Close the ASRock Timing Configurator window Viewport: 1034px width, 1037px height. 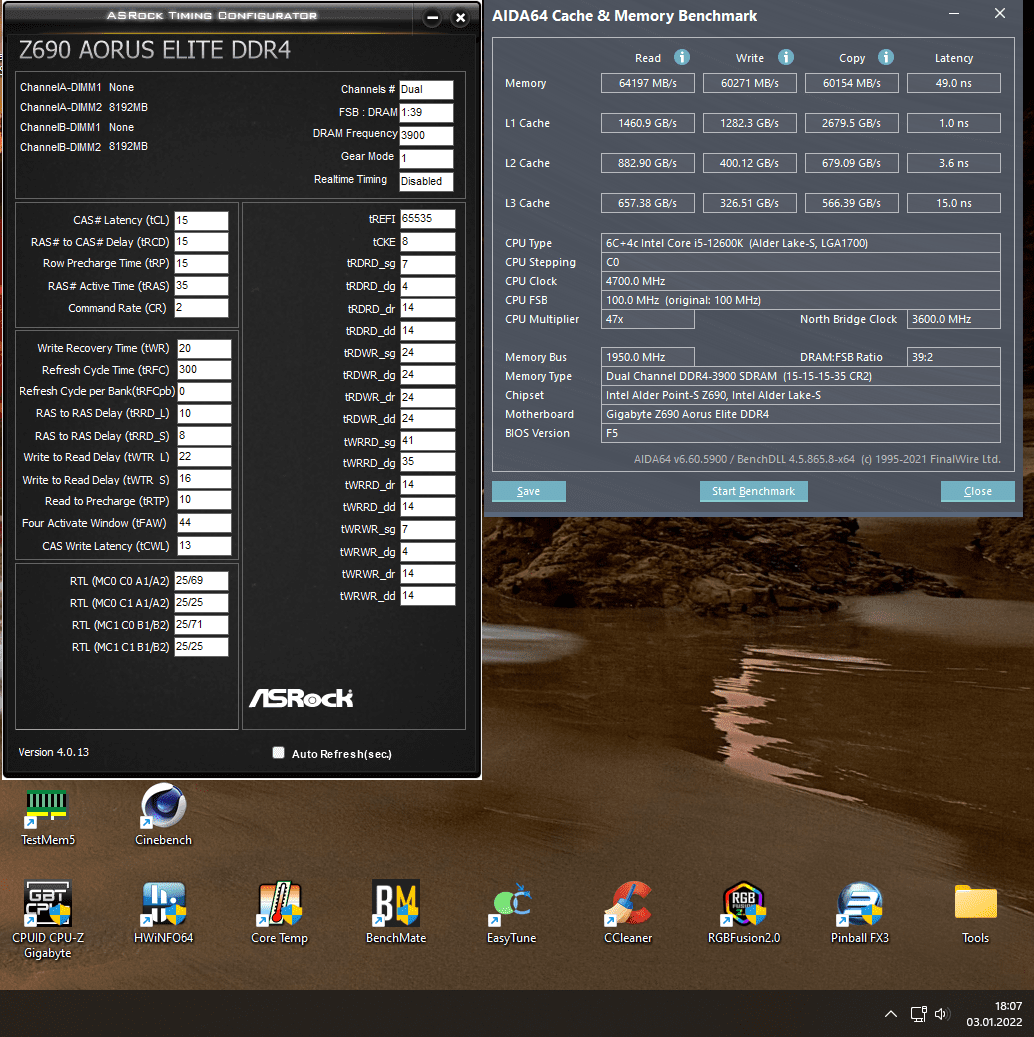(x=460, y=18)
